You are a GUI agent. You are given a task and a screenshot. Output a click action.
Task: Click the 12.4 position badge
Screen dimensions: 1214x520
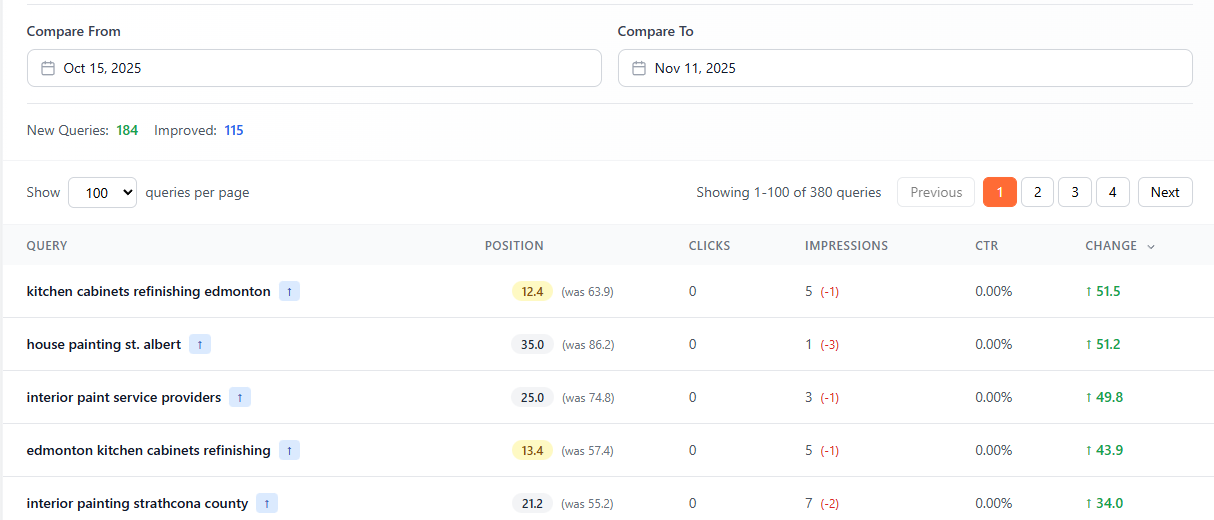click(x=532, y=291)
